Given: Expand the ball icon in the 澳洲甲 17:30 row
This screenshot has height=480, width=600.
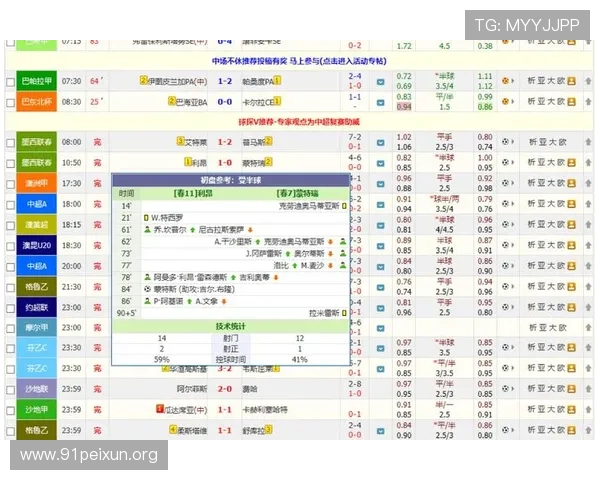Looking at the screenshot, I should 508,183.
